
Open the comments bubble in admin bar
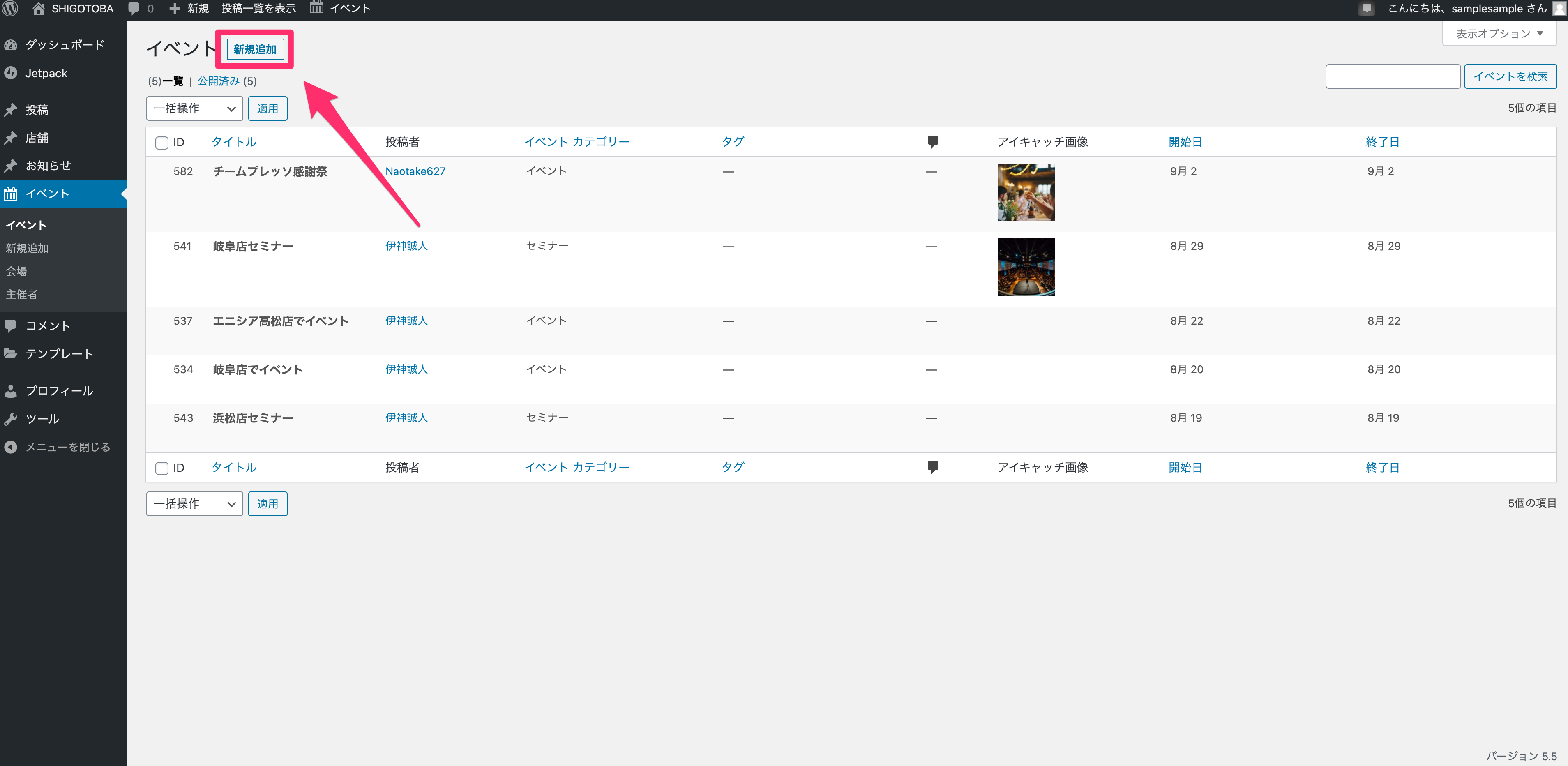pyautogui.click(x=134, y=9)
